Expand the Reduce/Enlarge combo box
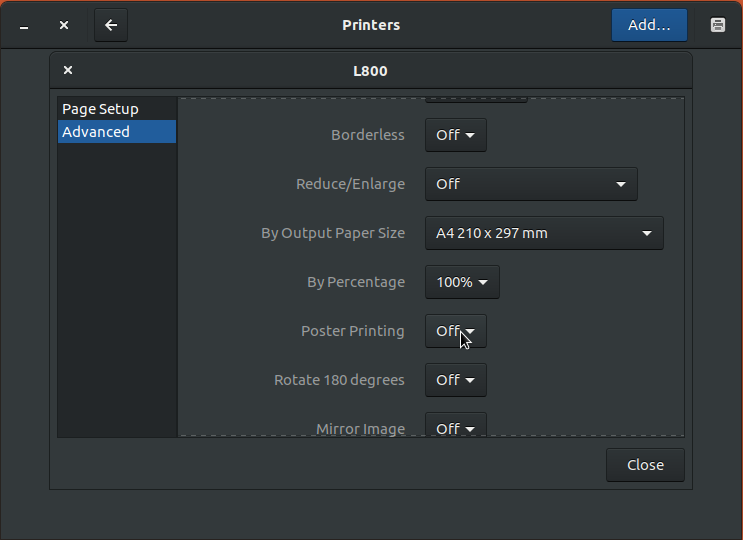Image resolution: width=743 pixels, height=540 pixels. pos(531,184)
